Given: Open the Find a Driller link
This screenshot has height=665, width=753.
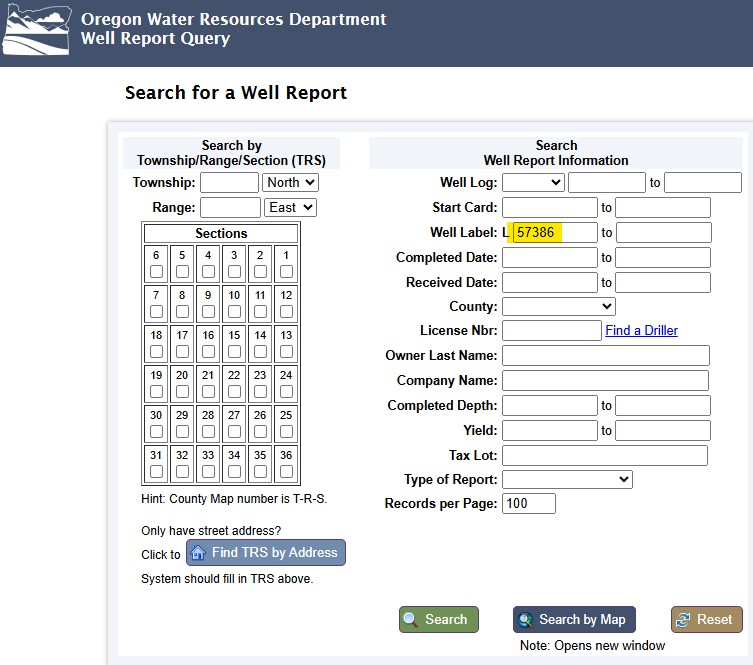Looking at the screenshot, I should (x=641, y=330).
